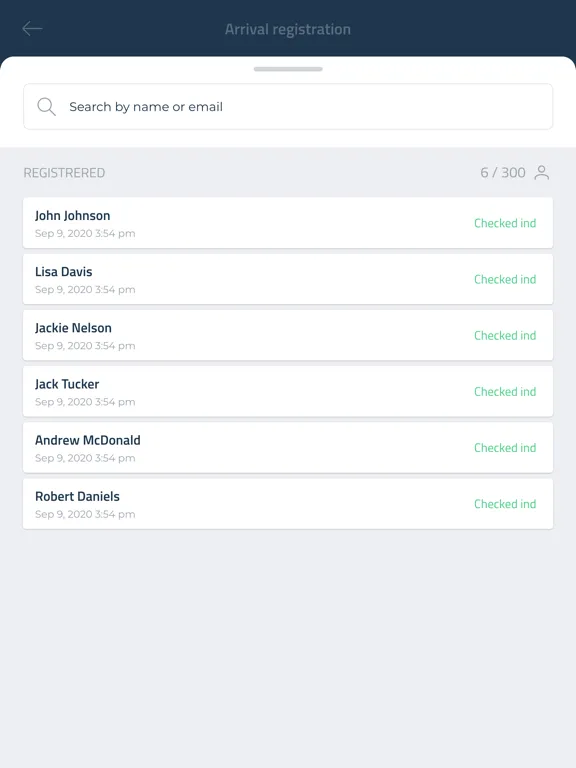Viewport: 576px width, 768px height.
Task: Tap the sheet drag handle bar
Action: [x=288, y=69]
